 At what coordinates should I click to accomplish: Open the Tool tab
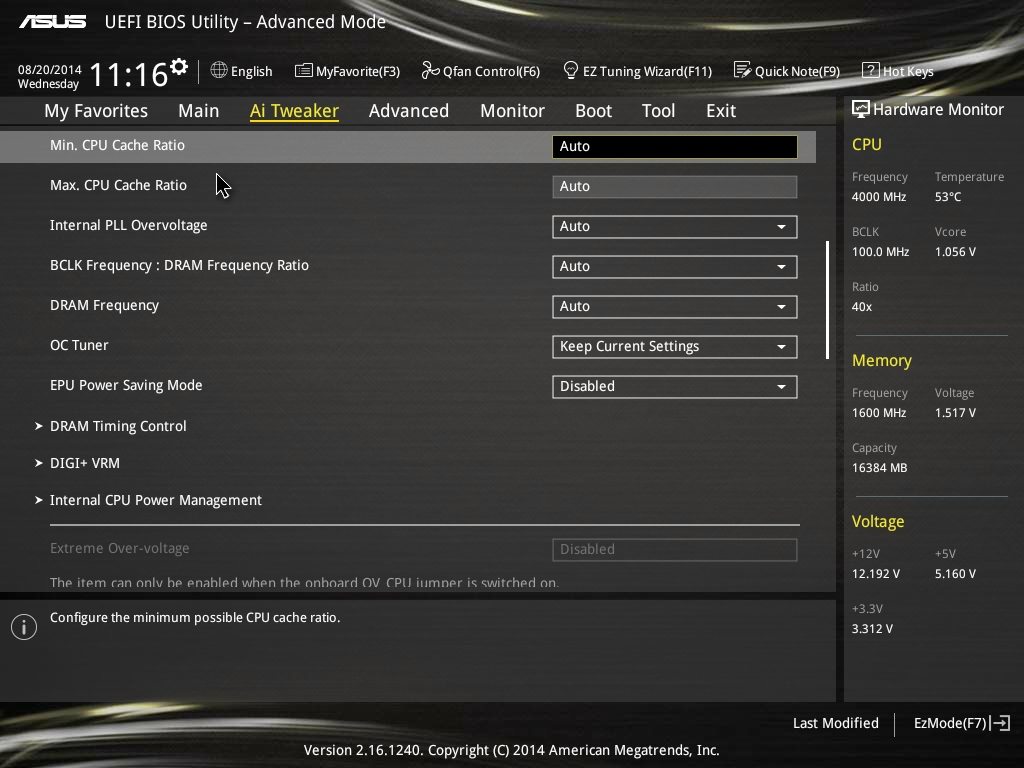click(658, 111)
